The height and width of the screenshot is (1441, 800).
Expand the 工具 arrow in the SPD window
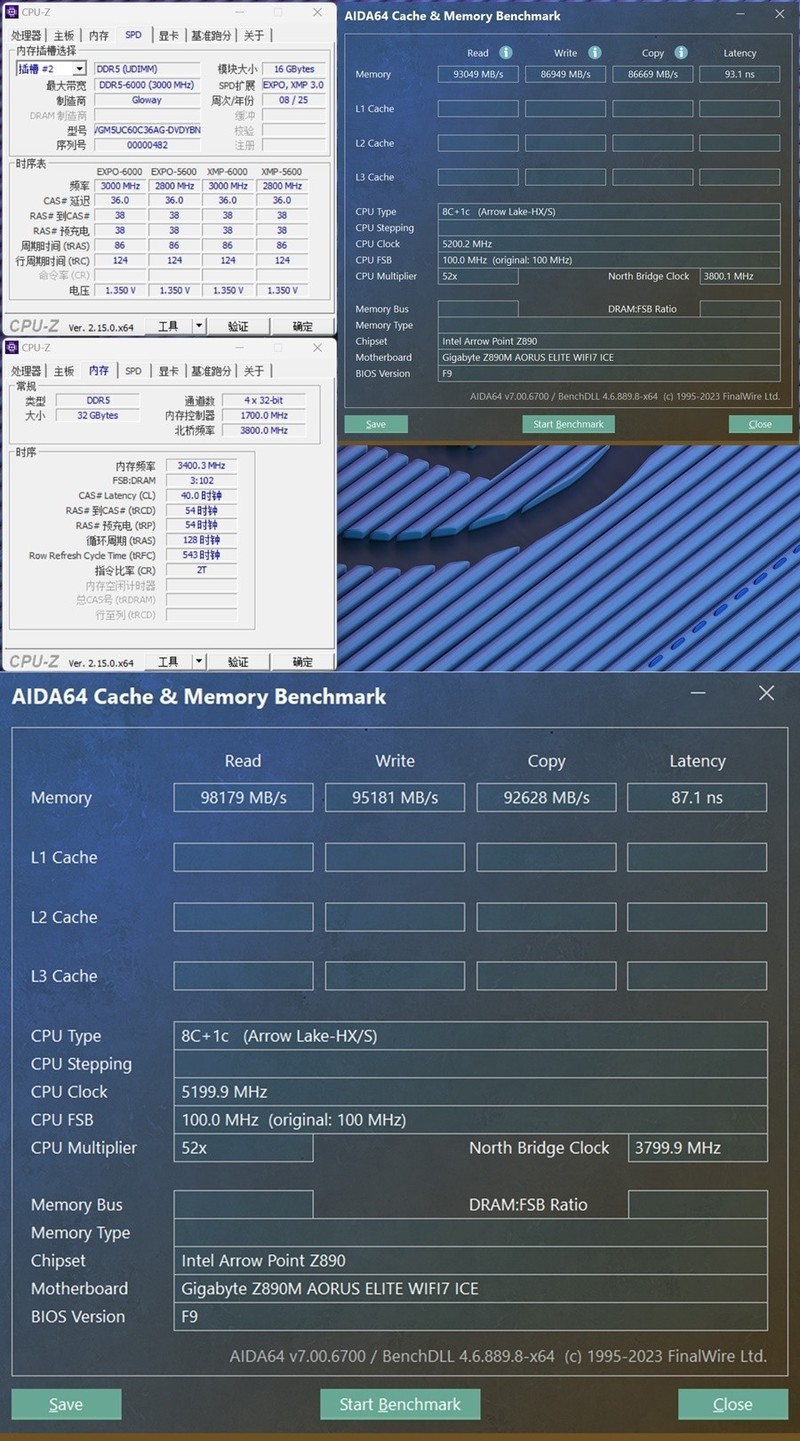coord(198,326)
